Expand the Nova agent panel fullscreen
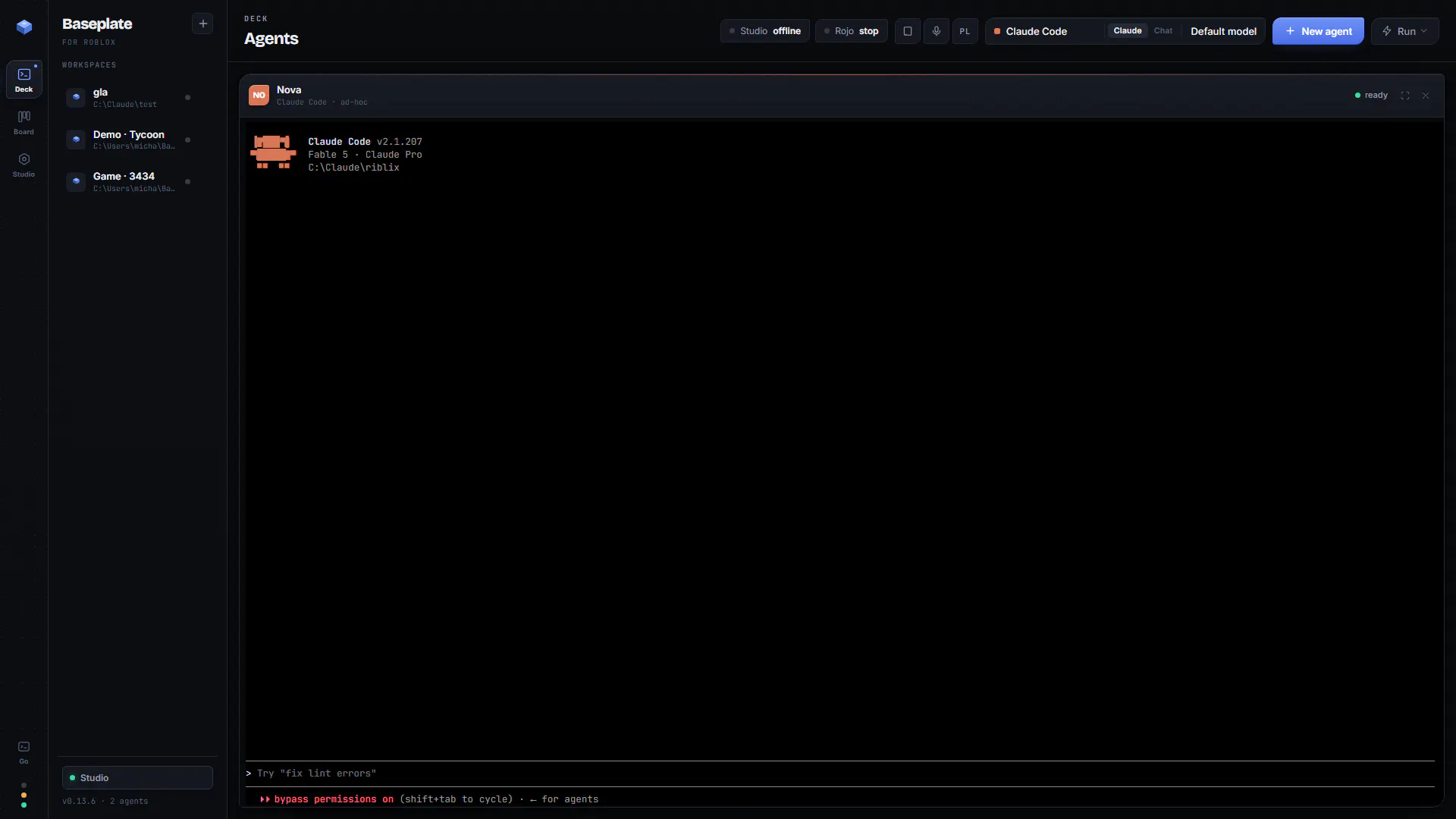Viewport: 1456px width, 819px height. point(1405,96)
